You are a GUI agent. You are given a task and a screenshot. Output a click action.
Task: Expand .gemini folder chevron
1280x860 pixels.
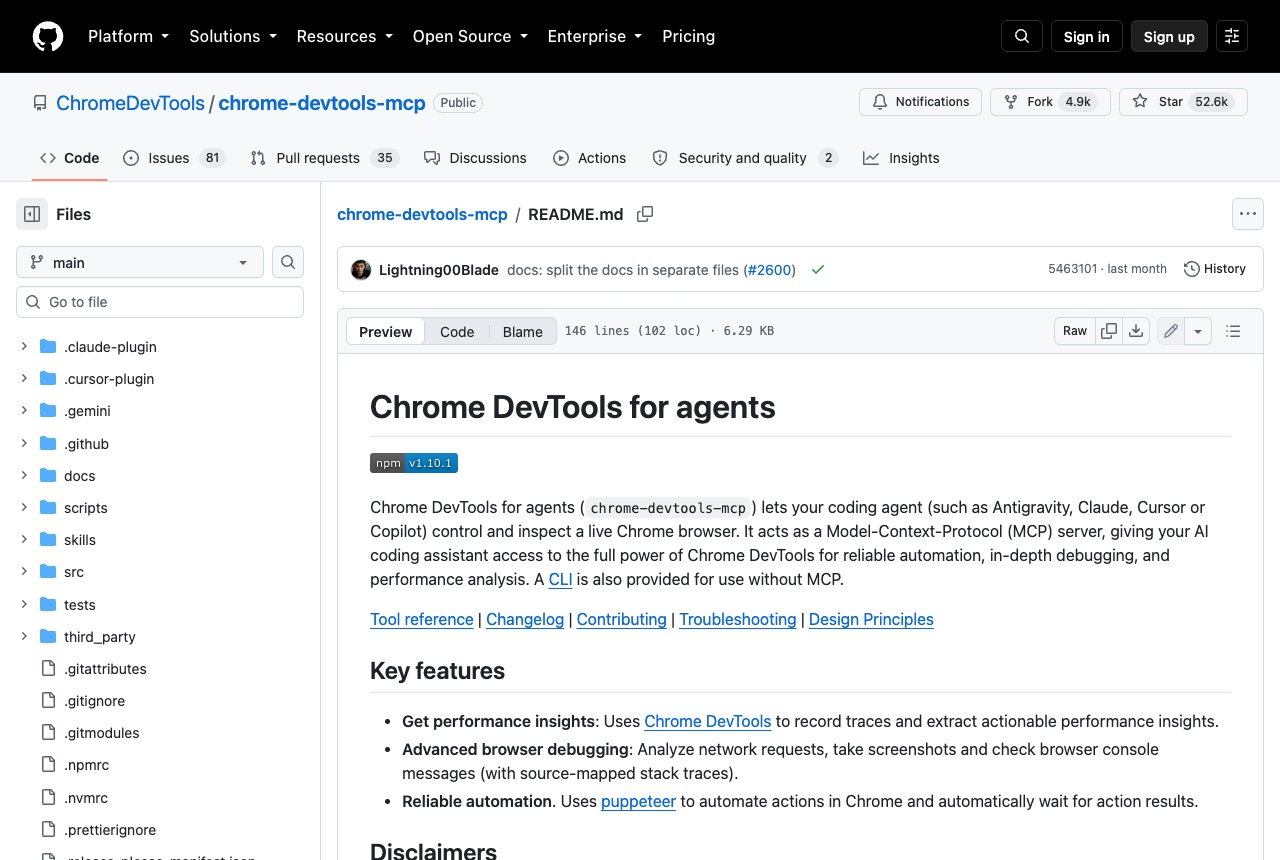click(x=24, y=411)
